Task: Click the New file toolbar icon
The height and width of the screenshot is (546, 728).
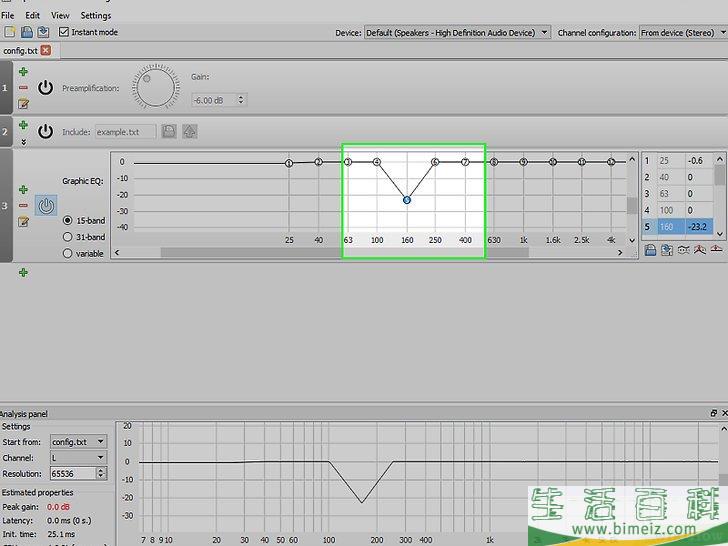Action: click(x=9, y=33)
